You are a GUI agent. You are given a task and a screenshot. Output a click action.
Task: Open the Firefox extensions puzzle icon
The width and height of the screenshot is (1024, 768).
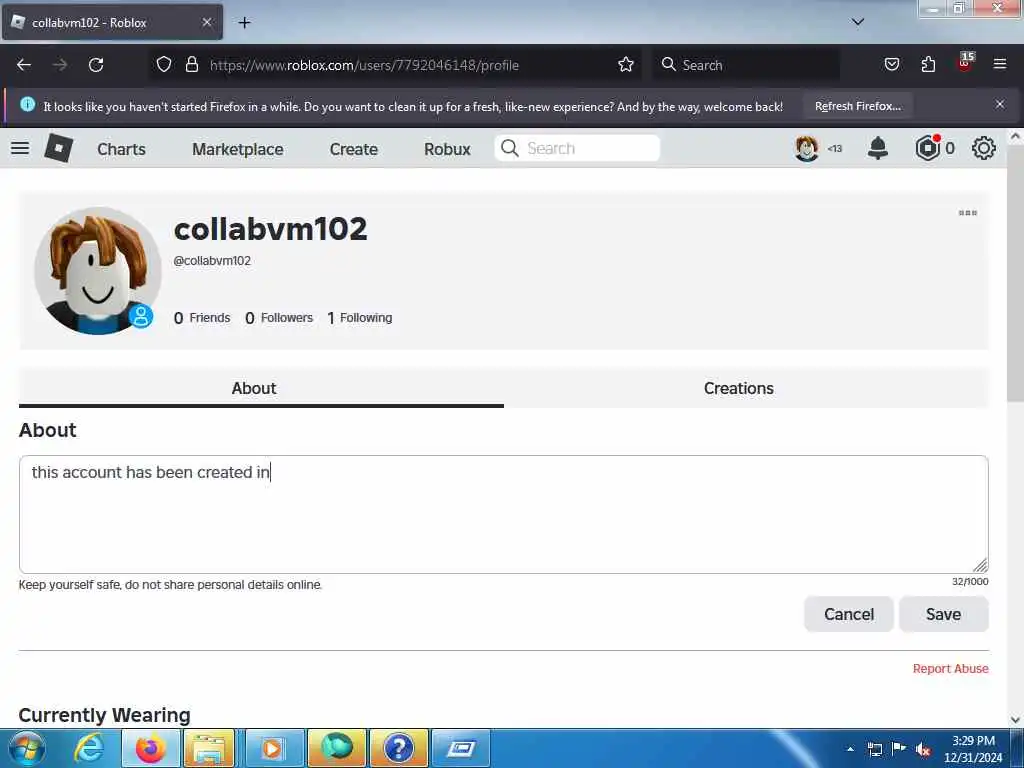[x=928, y=65]
